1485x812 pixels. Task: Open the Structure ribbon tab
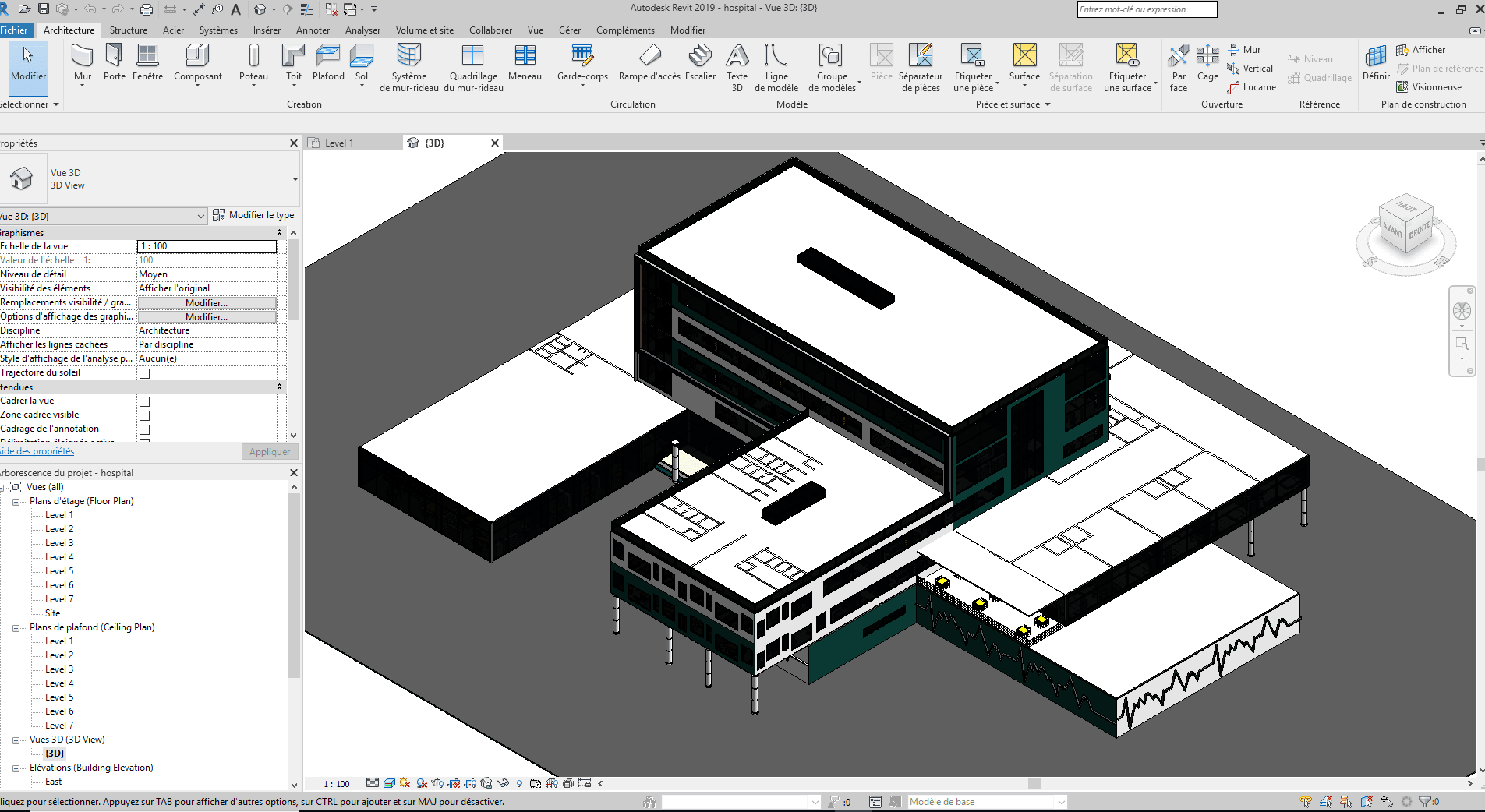[x=128, y=30]
